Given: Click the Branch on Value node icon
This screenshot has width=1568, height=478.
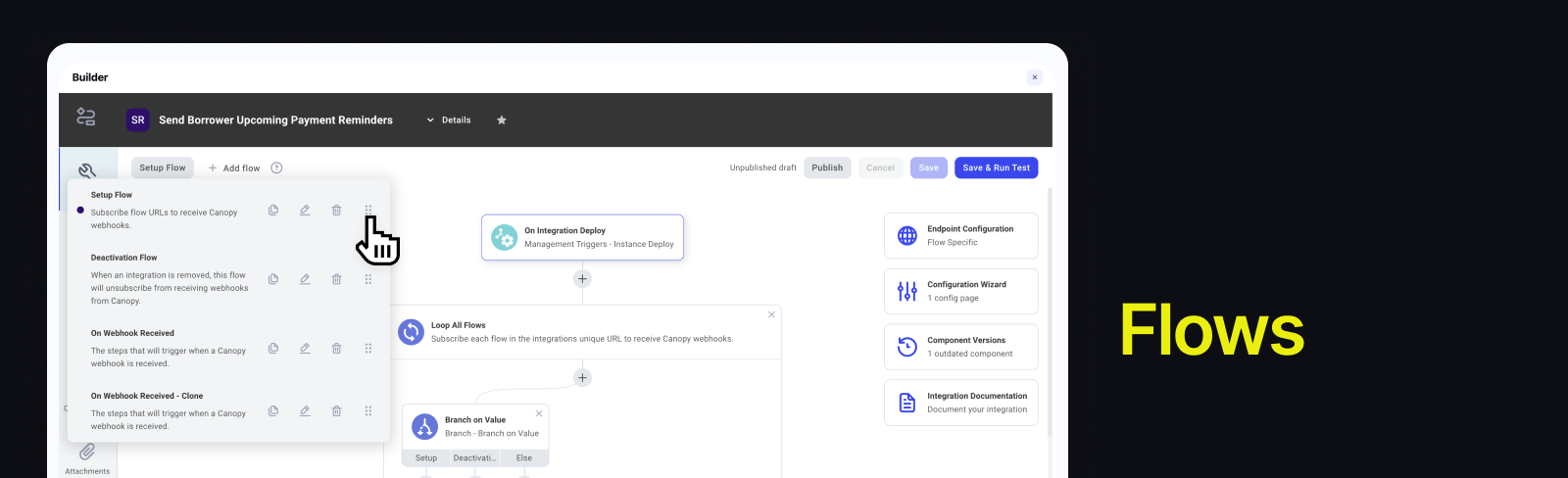Looking at the screenshot, I should [424, 427].
